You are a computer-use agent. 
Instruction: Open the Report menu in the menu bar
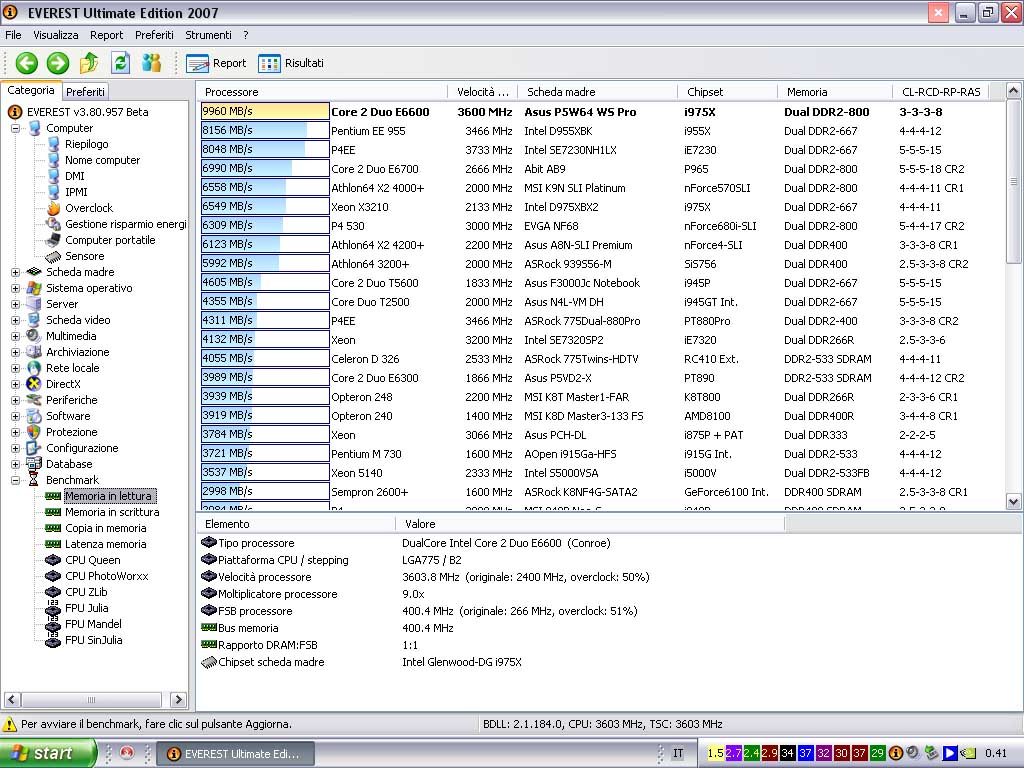tap(106, 35)
